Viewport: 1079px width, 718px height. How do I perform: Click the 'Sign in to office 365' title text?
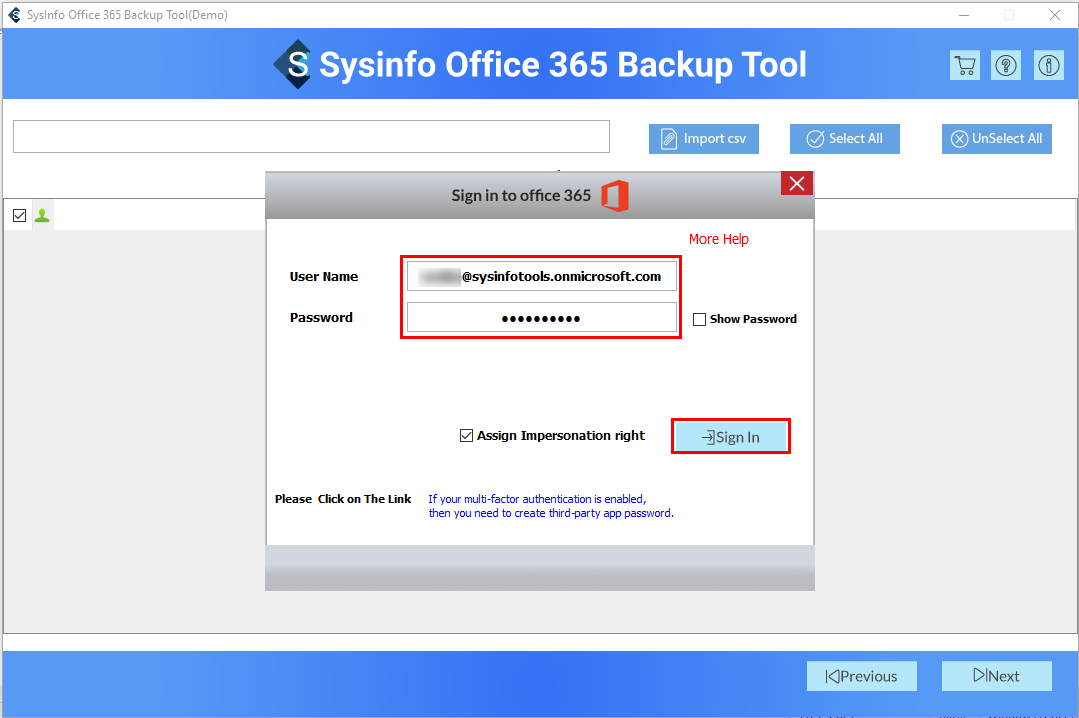click(x=521, y=196)
